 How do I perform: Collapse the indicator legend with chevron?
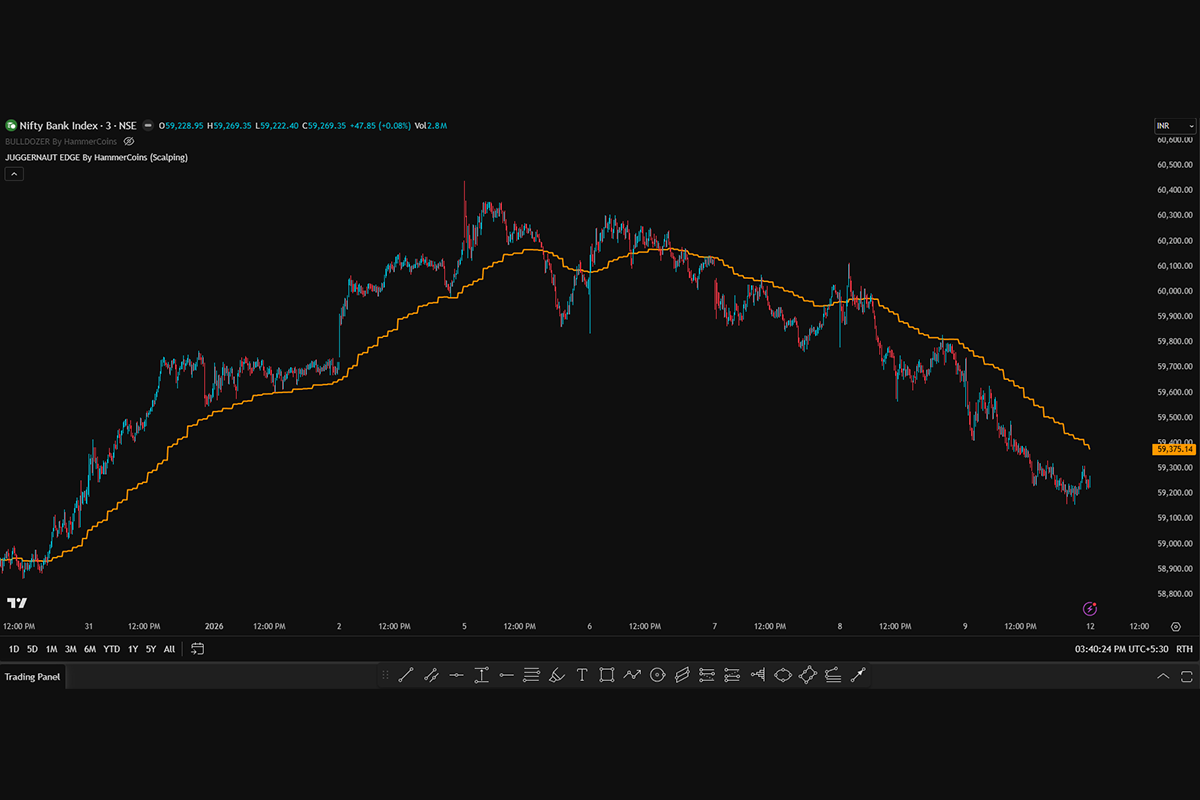click(14, 173)
